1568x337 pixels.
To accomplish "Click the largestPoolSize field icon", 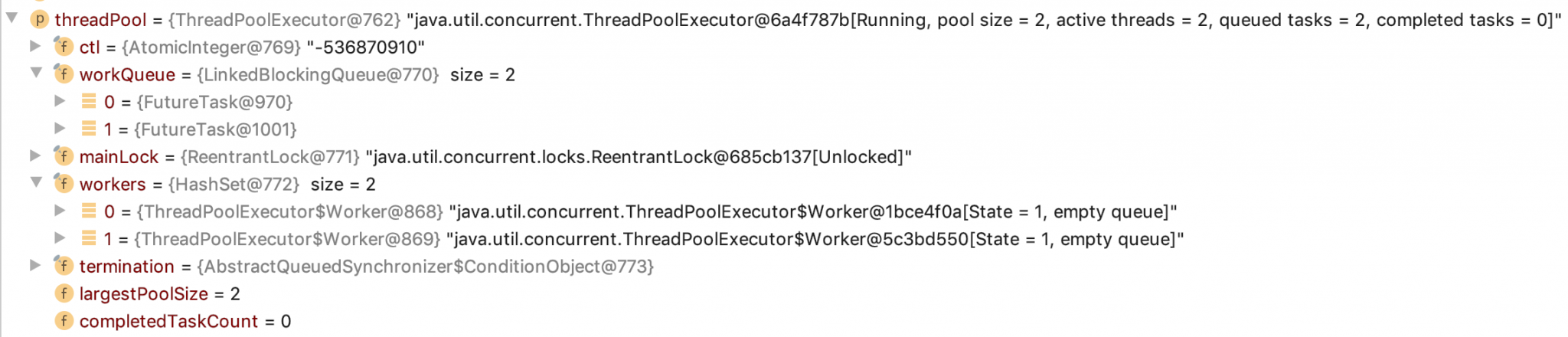I will [64, 294].
